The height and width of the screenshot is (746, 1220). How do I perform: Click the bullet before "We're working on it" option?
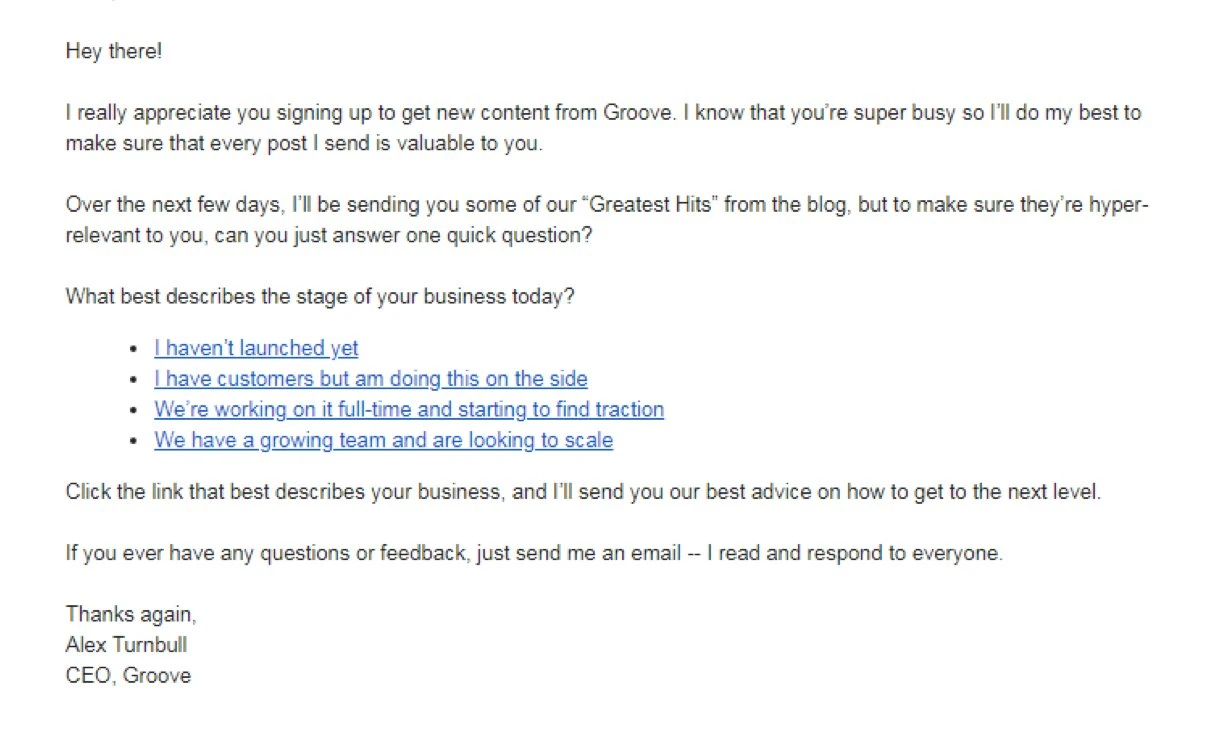pos(134,410)
